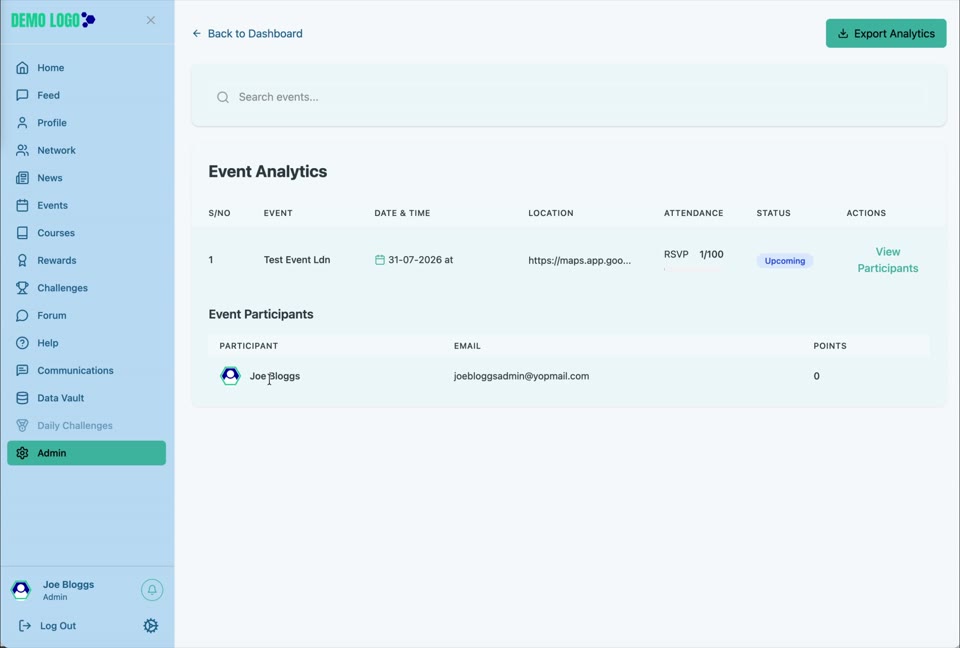Click the Events calendar icon in sidebar
Viewport: 960px width, 648px height.
click(x=22, y=205)
